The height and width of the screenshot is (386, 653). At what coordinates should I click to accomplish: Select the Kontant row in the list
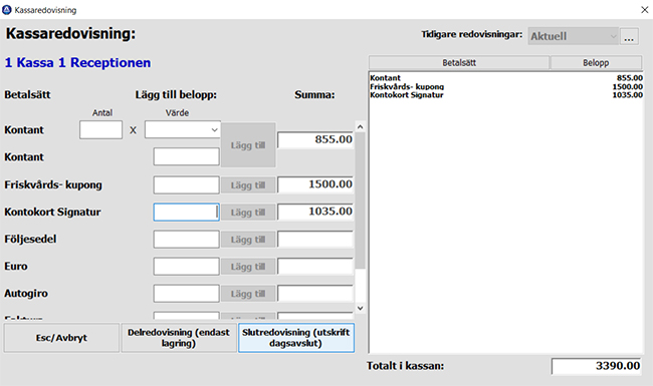506,78
